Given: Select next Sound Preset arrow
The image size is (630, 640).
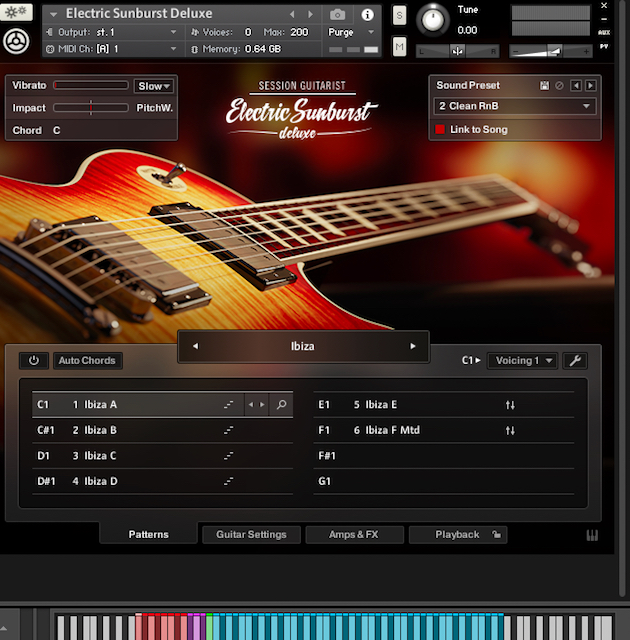Looking at the screenshot, I should 590,85.
